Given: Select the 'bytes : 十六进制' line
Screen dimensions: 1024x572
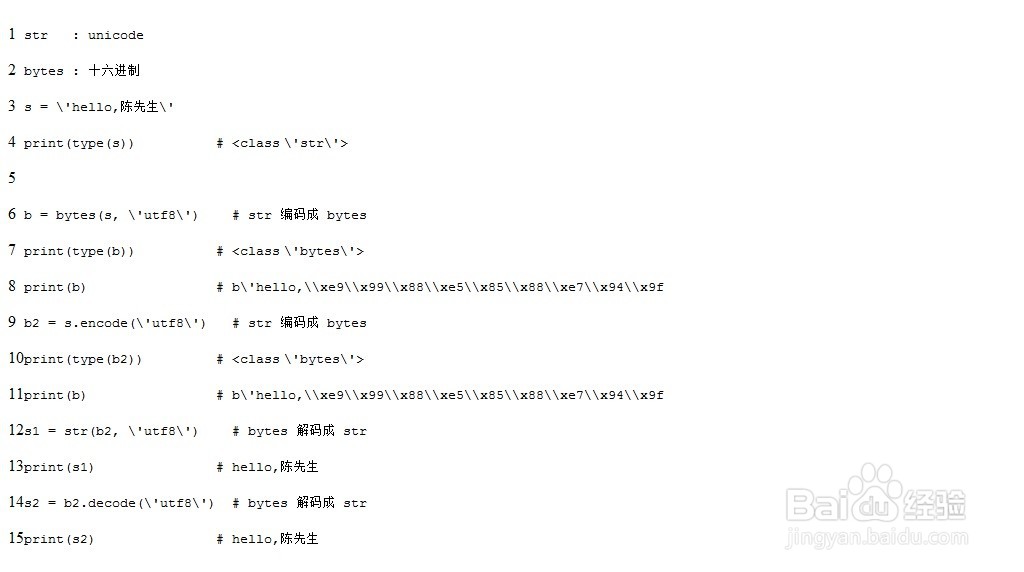Looking at the screenshot, I should (x=82, y=72).
